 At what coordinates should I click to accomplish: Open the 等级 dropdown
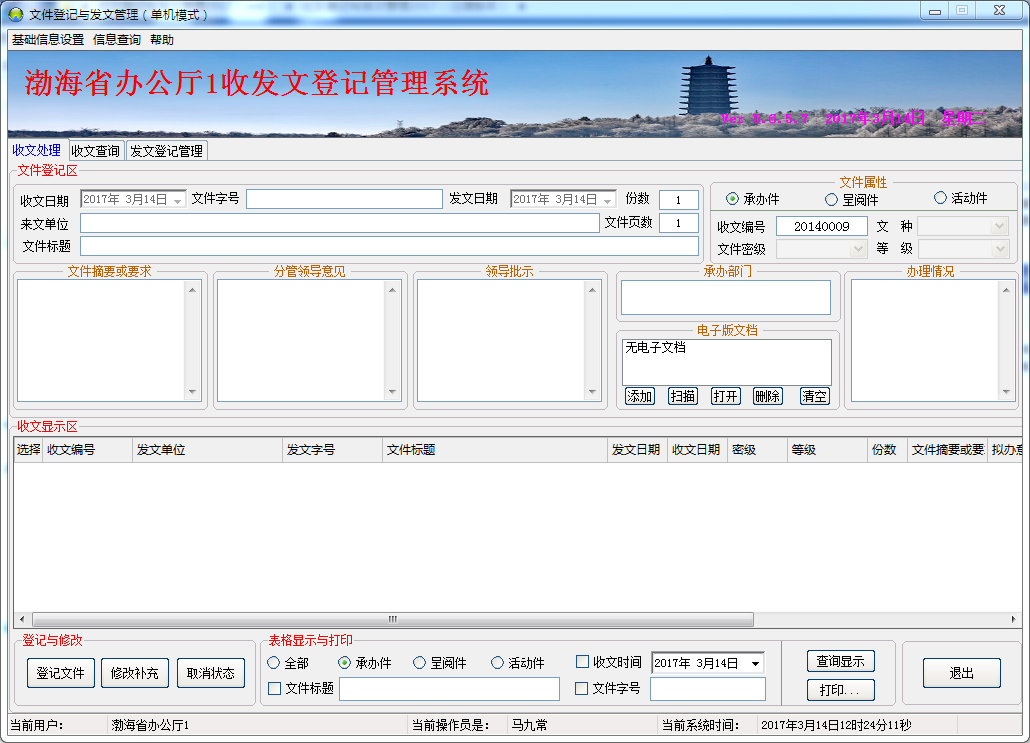(x=999, y=249)
